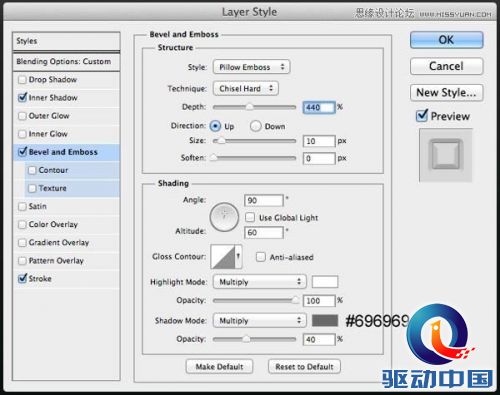Select the Up direction radio button

[x=215, y=126]
